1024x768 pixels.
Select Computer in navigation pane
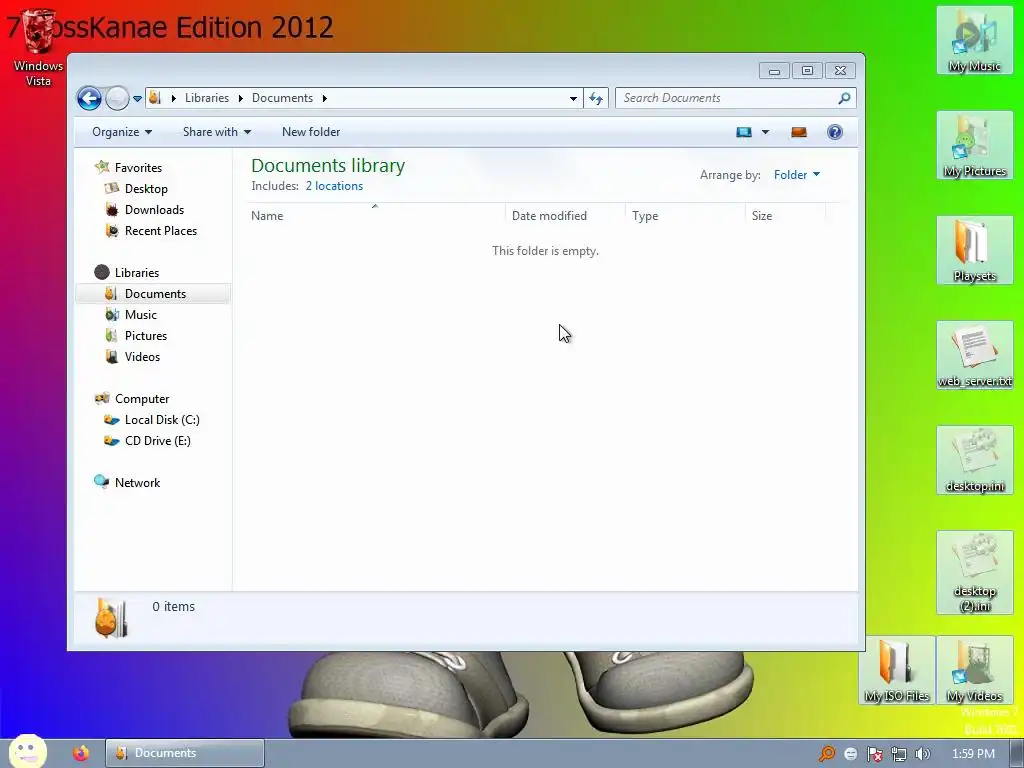142,398
